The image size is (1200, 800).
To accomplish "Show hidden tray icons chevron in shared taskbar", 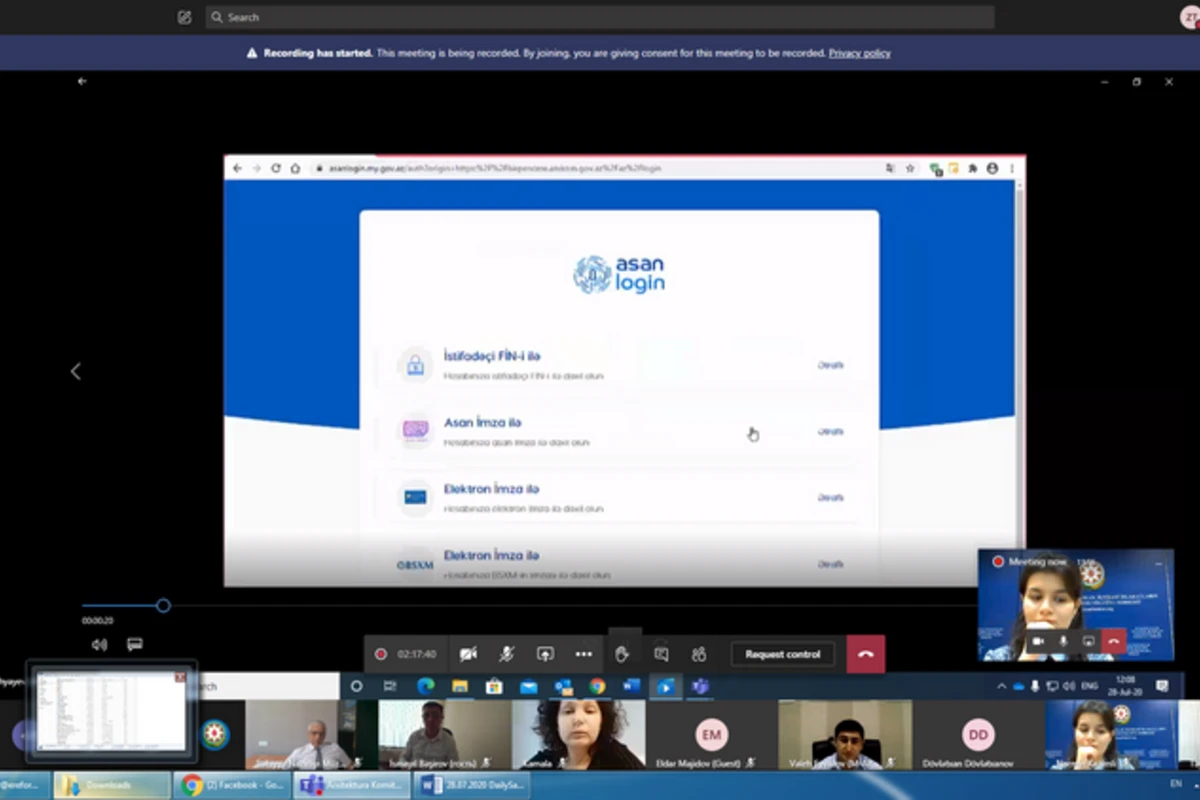I will [1002, 687].
